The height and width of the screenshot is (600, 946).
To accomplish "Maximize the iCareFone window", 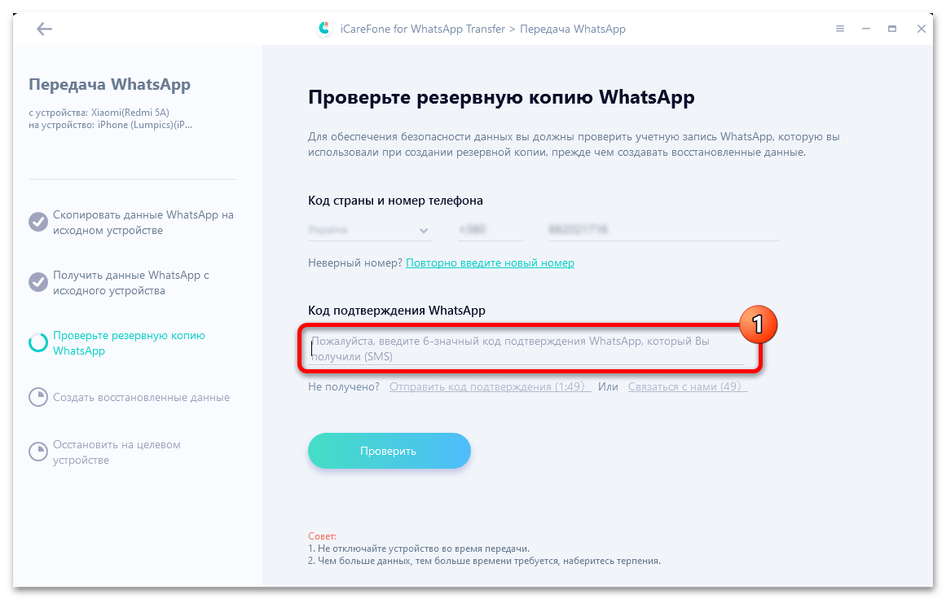I will (x=892, y=28).
